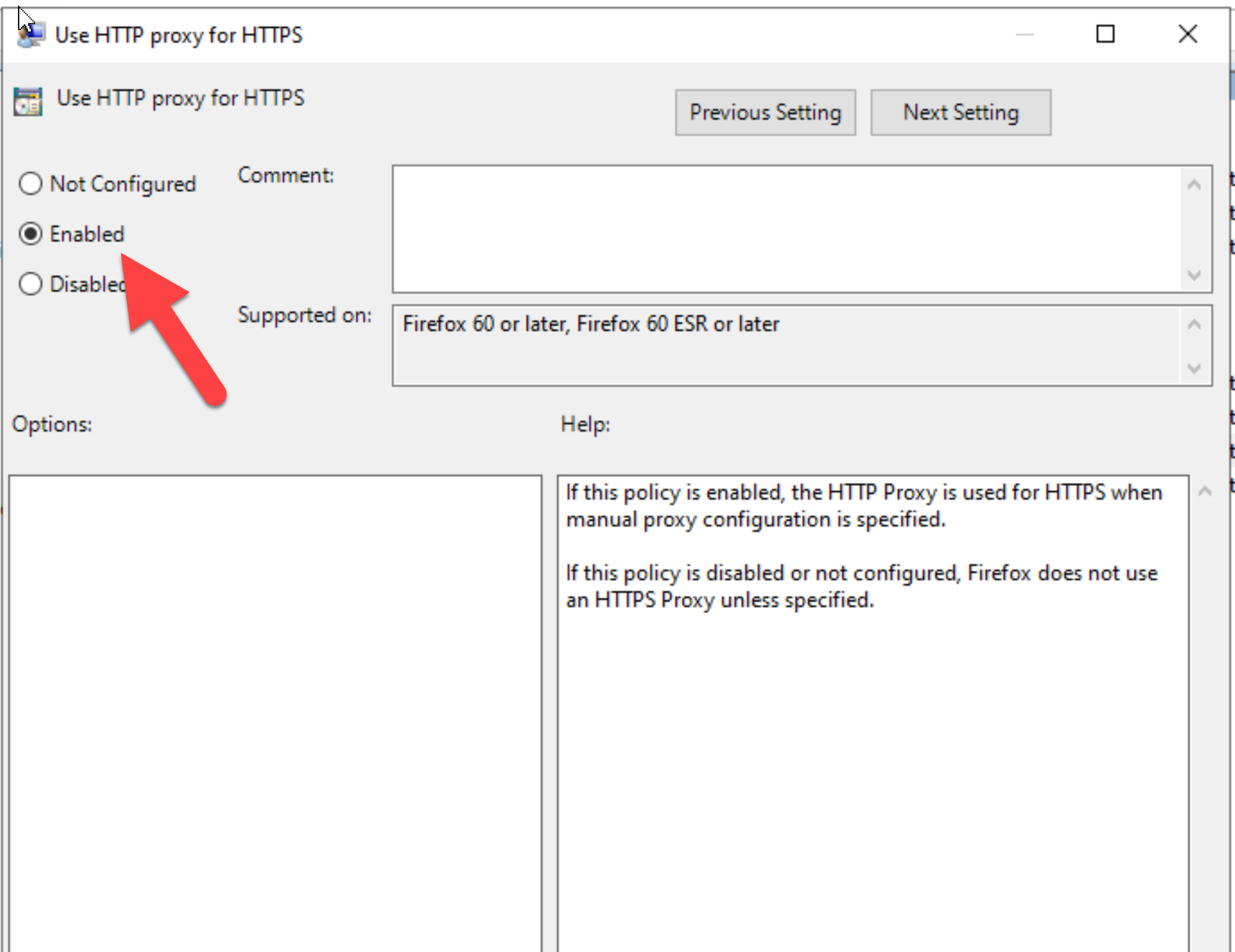Click the policy window icon in title bar

coord(31,34)
